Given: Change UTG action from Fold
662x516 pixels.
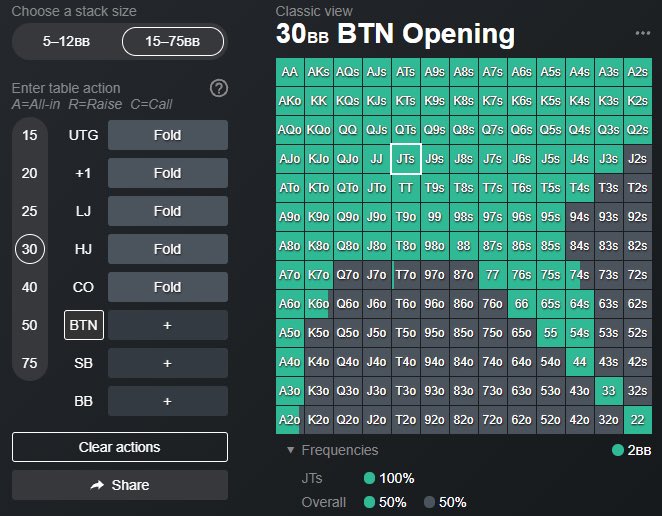Looking at the screenshot, I should pyautogui.click(x=168, y=135).
